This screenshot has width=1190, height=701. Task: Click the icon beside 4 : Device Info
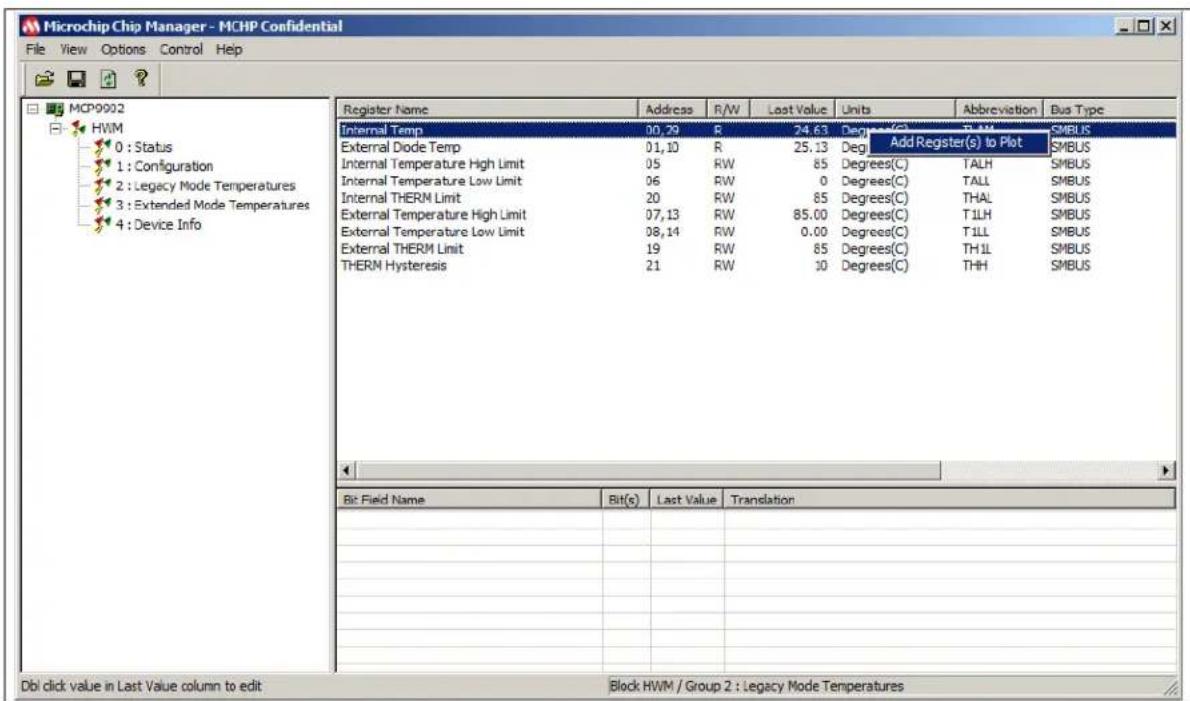[x=102, y=225]
